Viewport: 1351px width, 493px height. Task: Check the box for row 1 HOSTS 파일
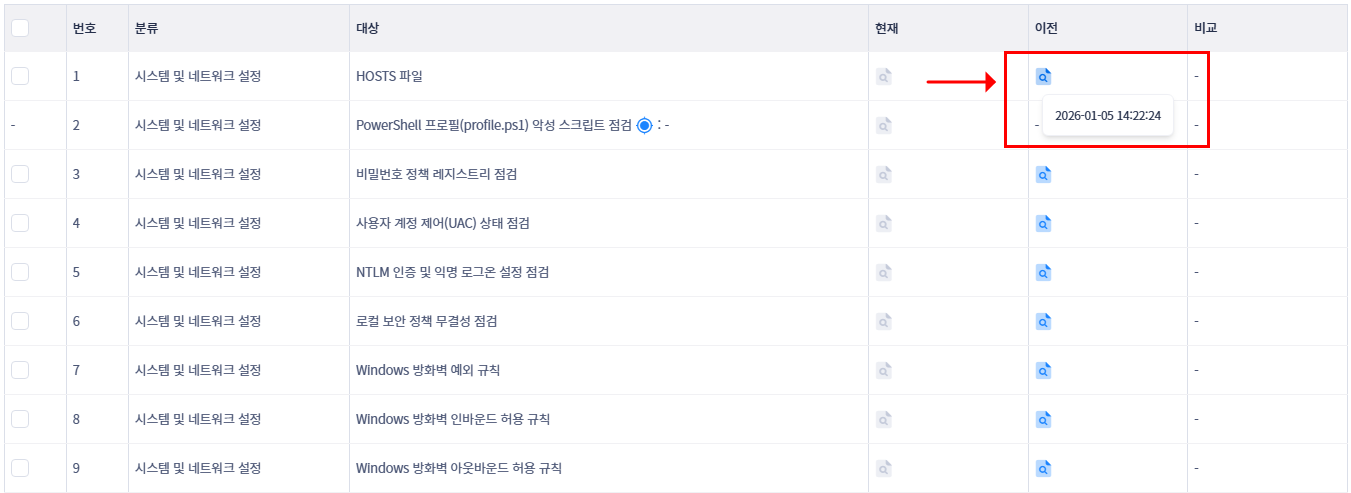tap(20, 76)
